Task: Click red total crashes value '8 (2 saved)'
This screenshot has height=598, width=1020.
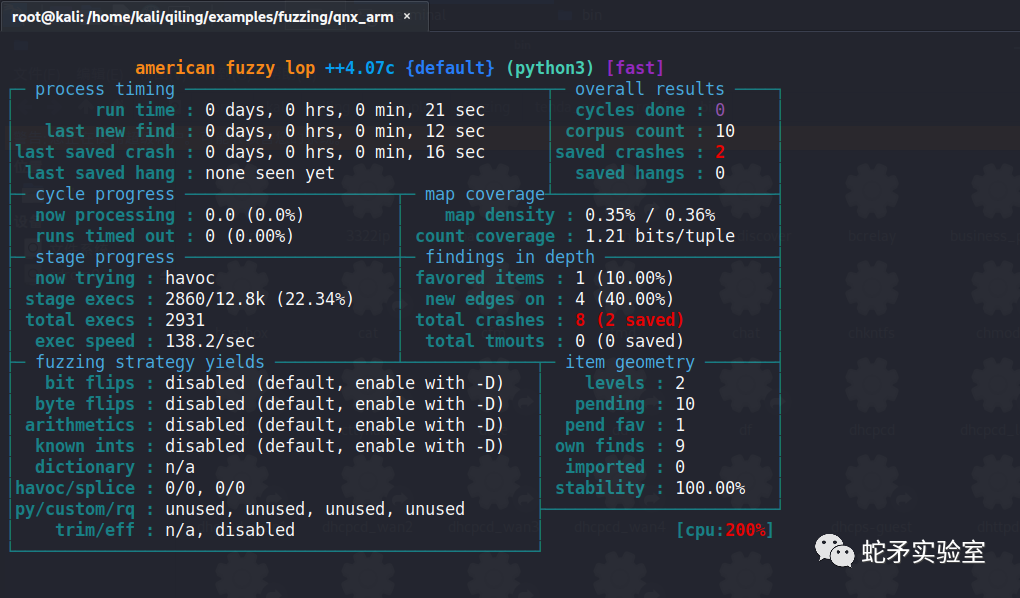Action: 630,319
